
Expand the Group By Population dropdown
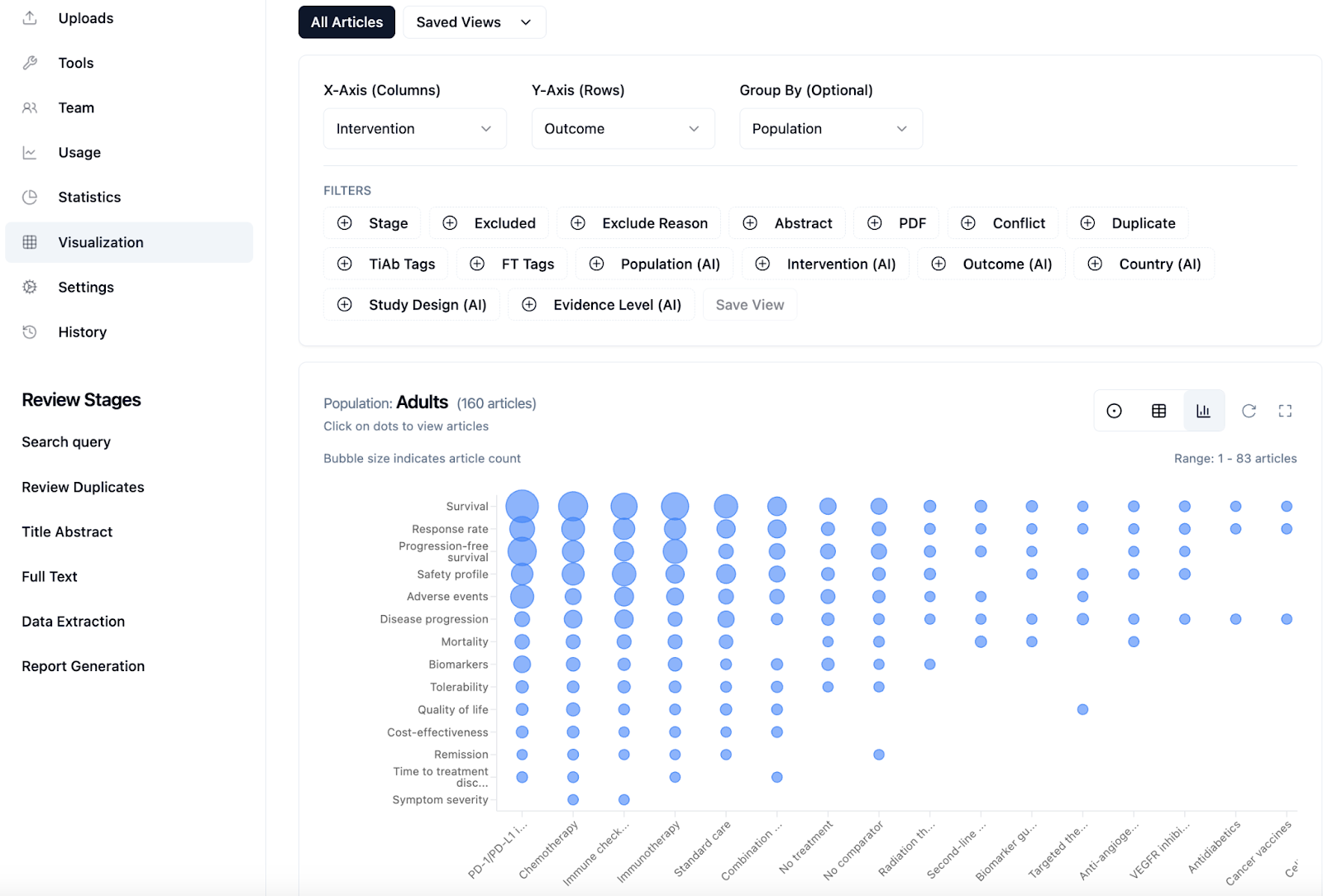pyautogui.click(x=830, y=129)
